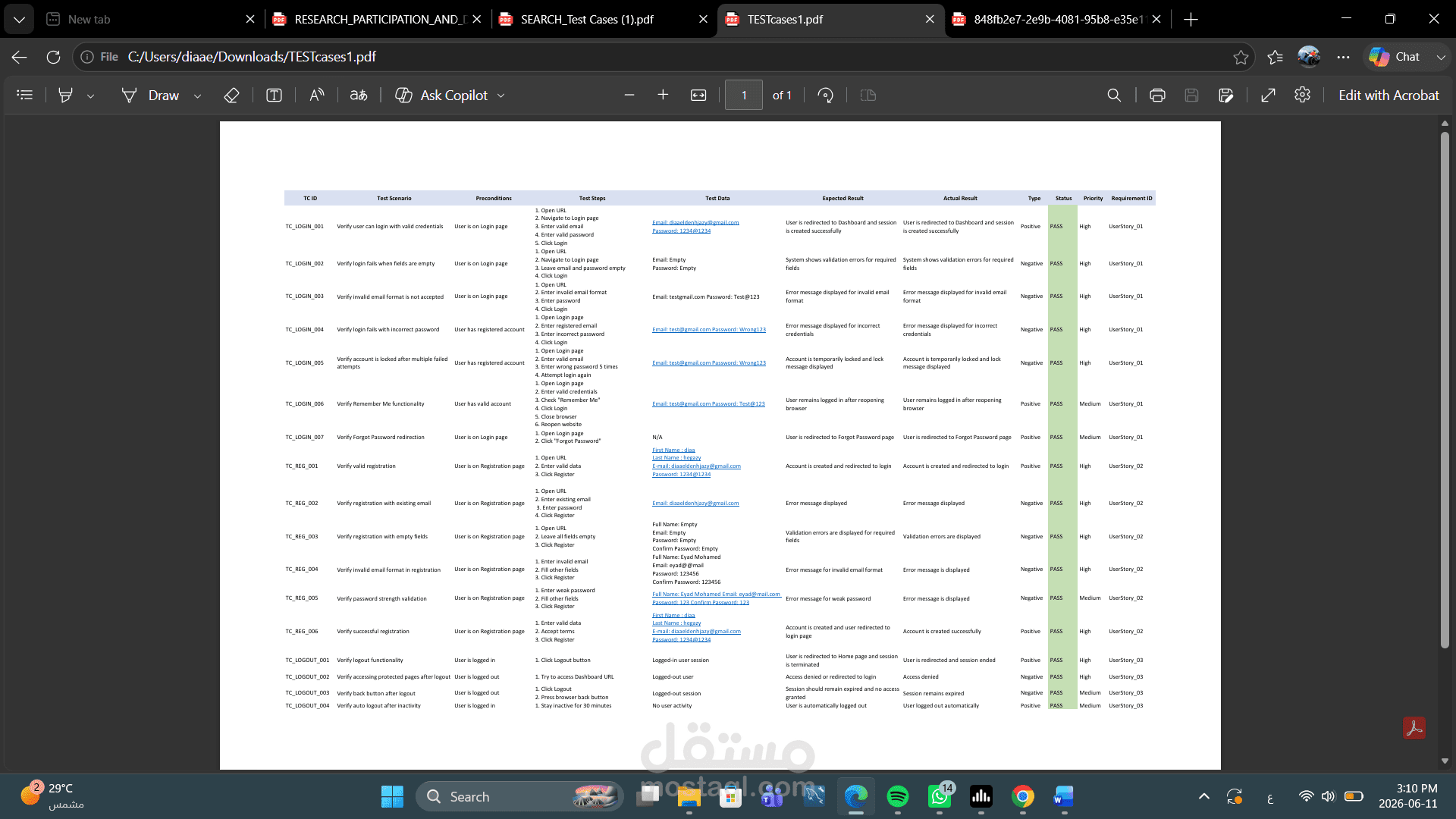Screen dimensions: 1456x819
Task: Start Read aloud
Action: [x=317, y=95]
